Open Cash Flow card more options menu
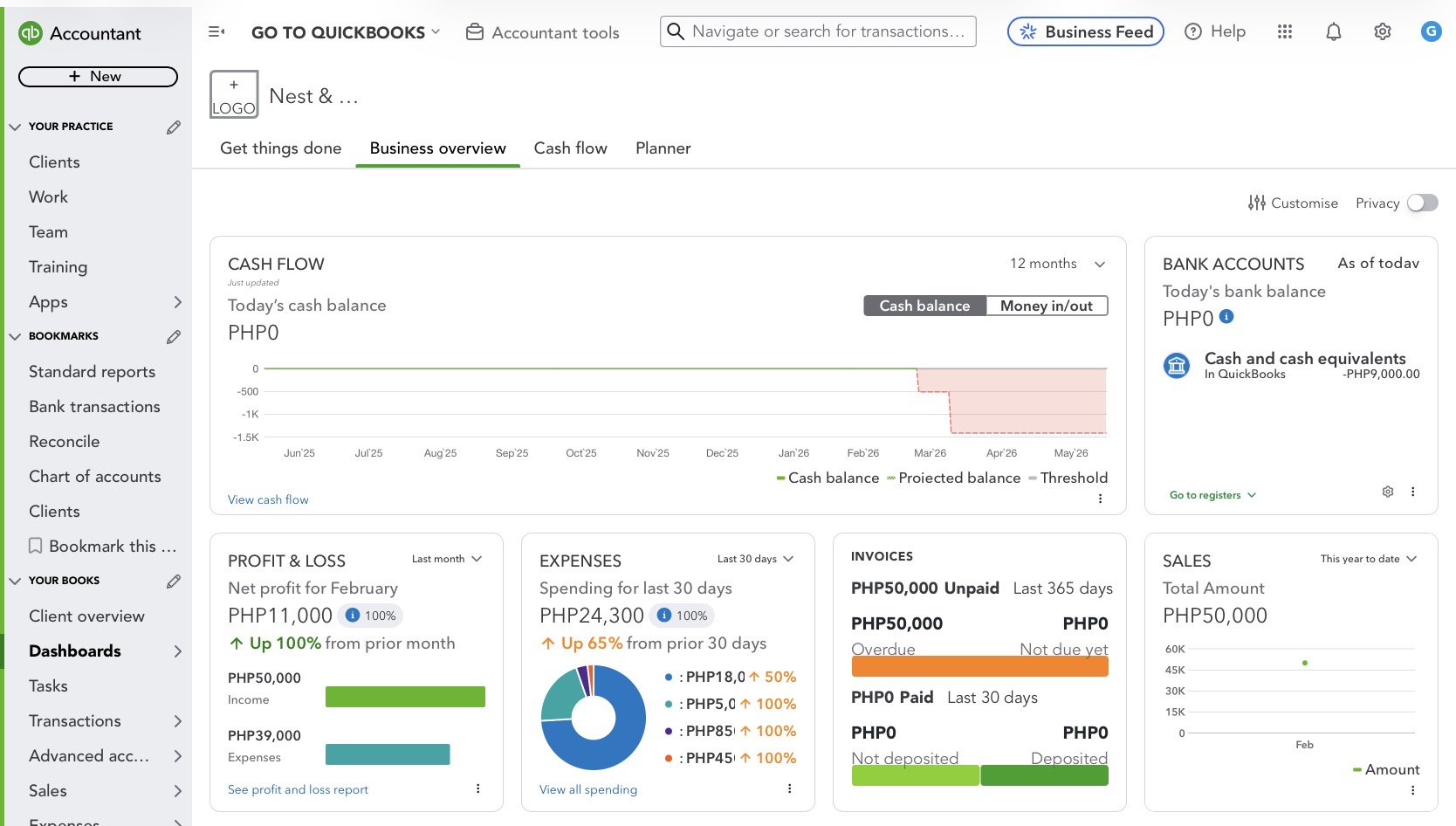Image resolution: width=1456 pixels, height=826 pixels. [1100, 499]
